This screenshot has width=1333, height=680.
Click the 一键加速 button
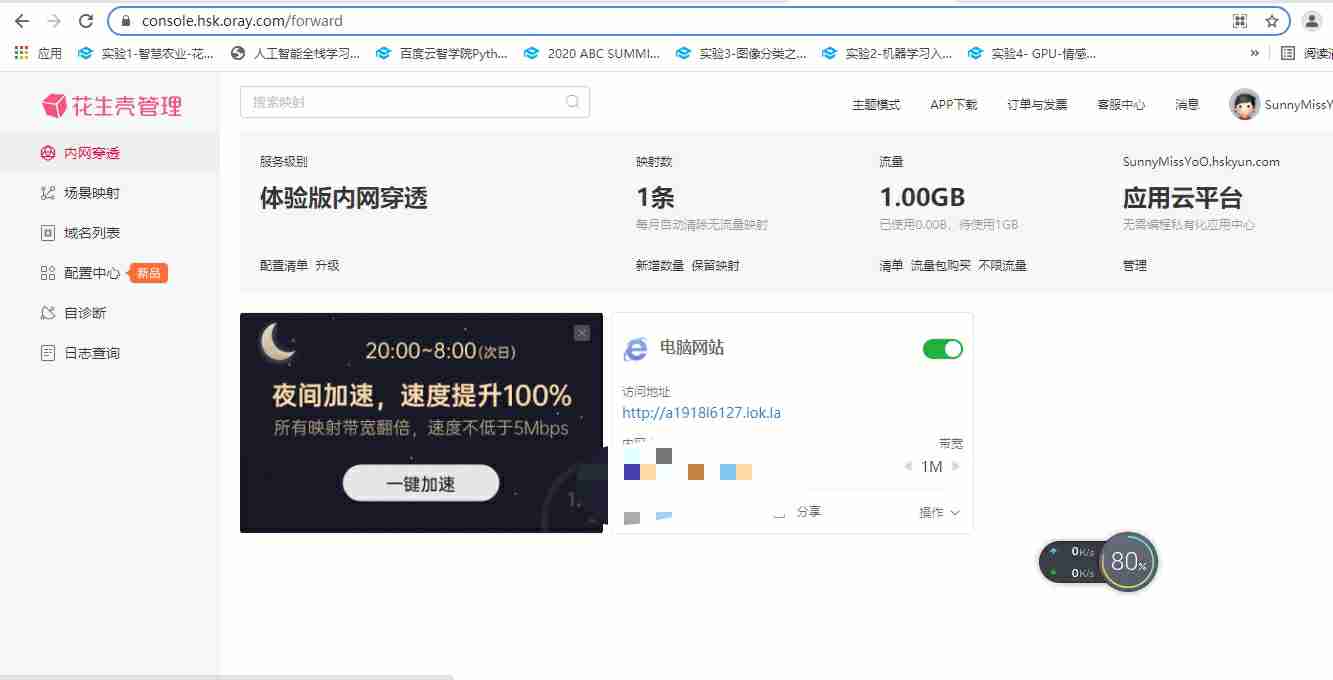pyautogui.click(x=421, y=484)
